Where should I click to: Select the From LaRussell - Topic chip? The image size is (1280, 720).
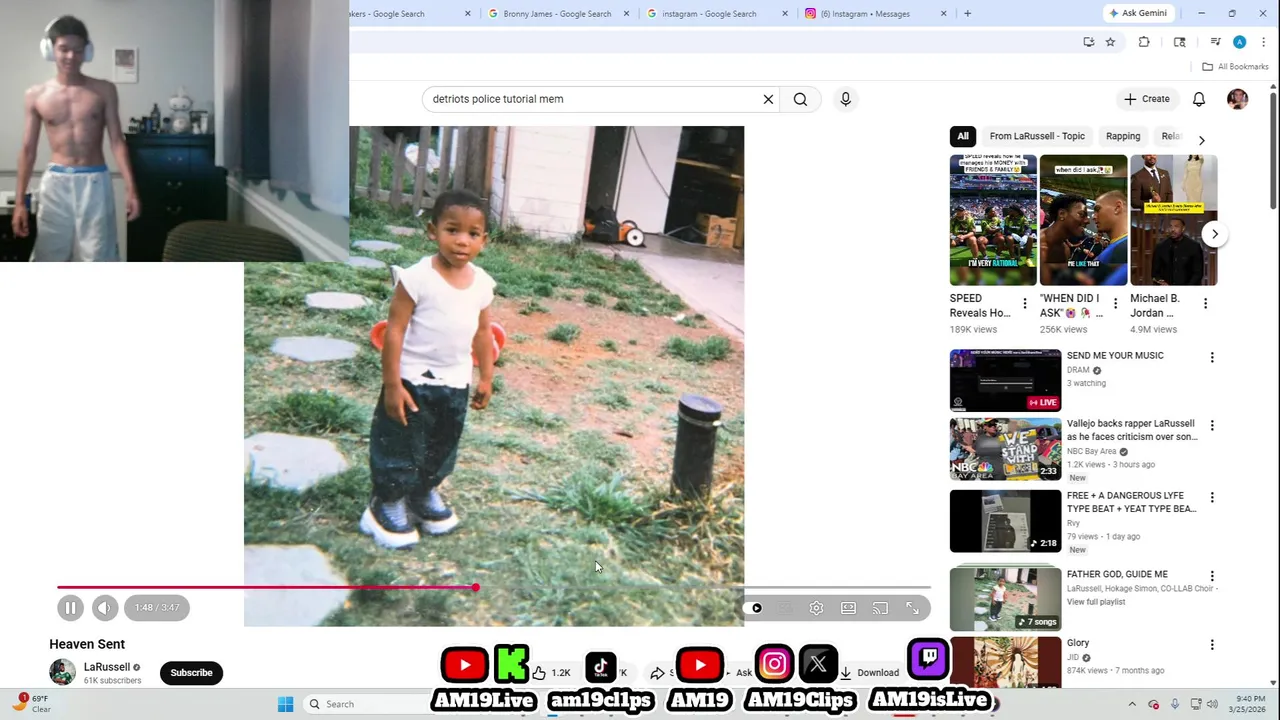(1037, 136)
